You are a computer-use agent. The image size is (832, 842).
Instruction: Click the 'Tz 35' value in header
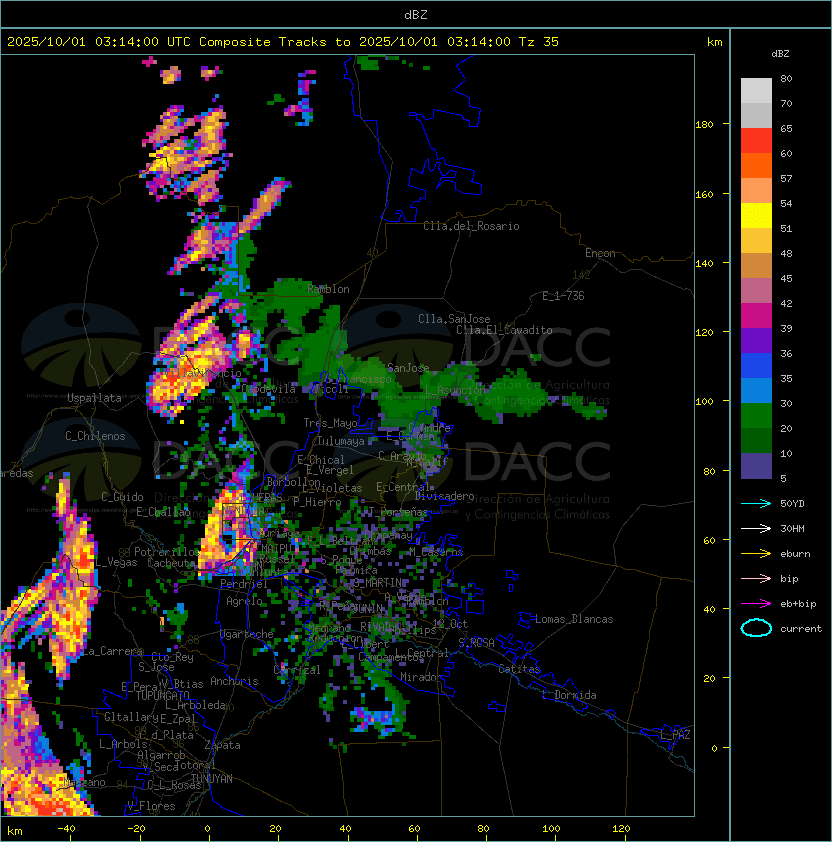(x=539, y=42)
